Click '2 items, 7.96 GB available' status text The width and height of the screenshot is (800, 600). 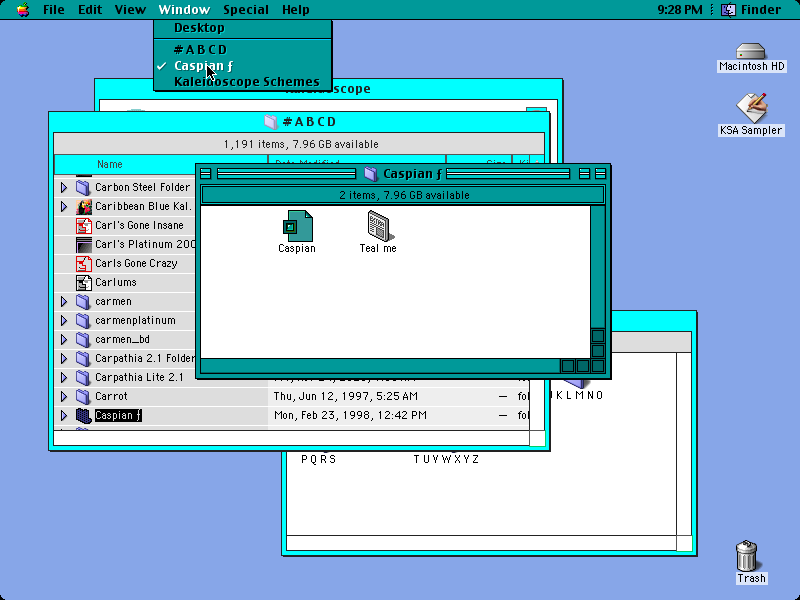[404, 195]
